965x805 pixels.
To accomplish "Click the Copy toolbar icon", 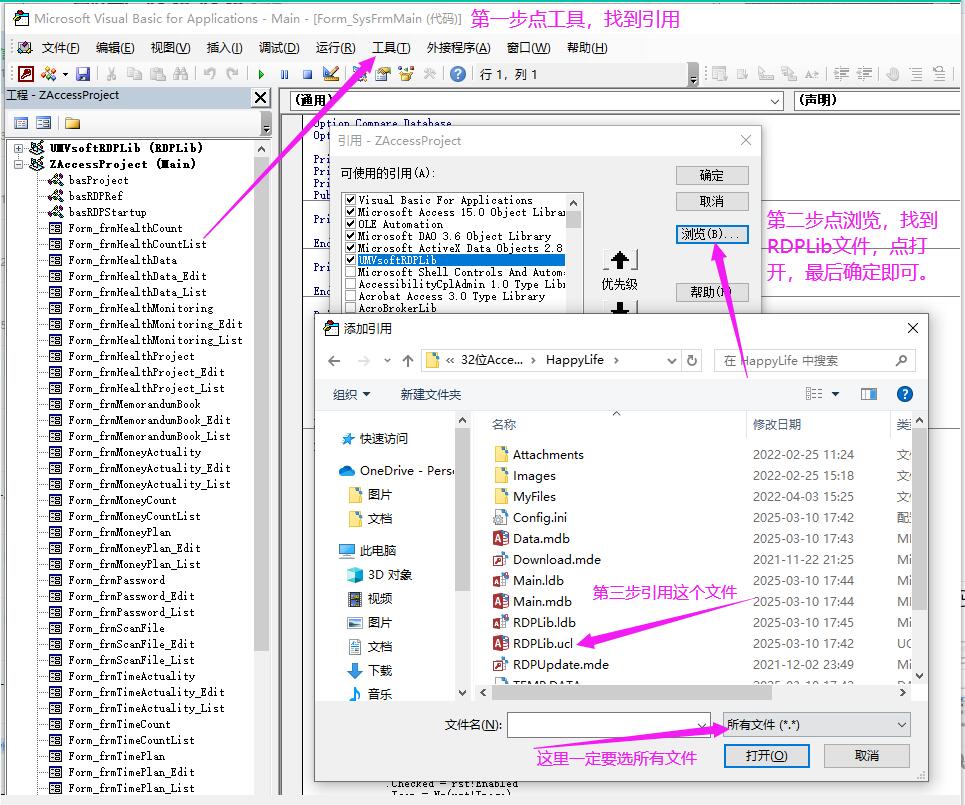I will coord(134,74).
